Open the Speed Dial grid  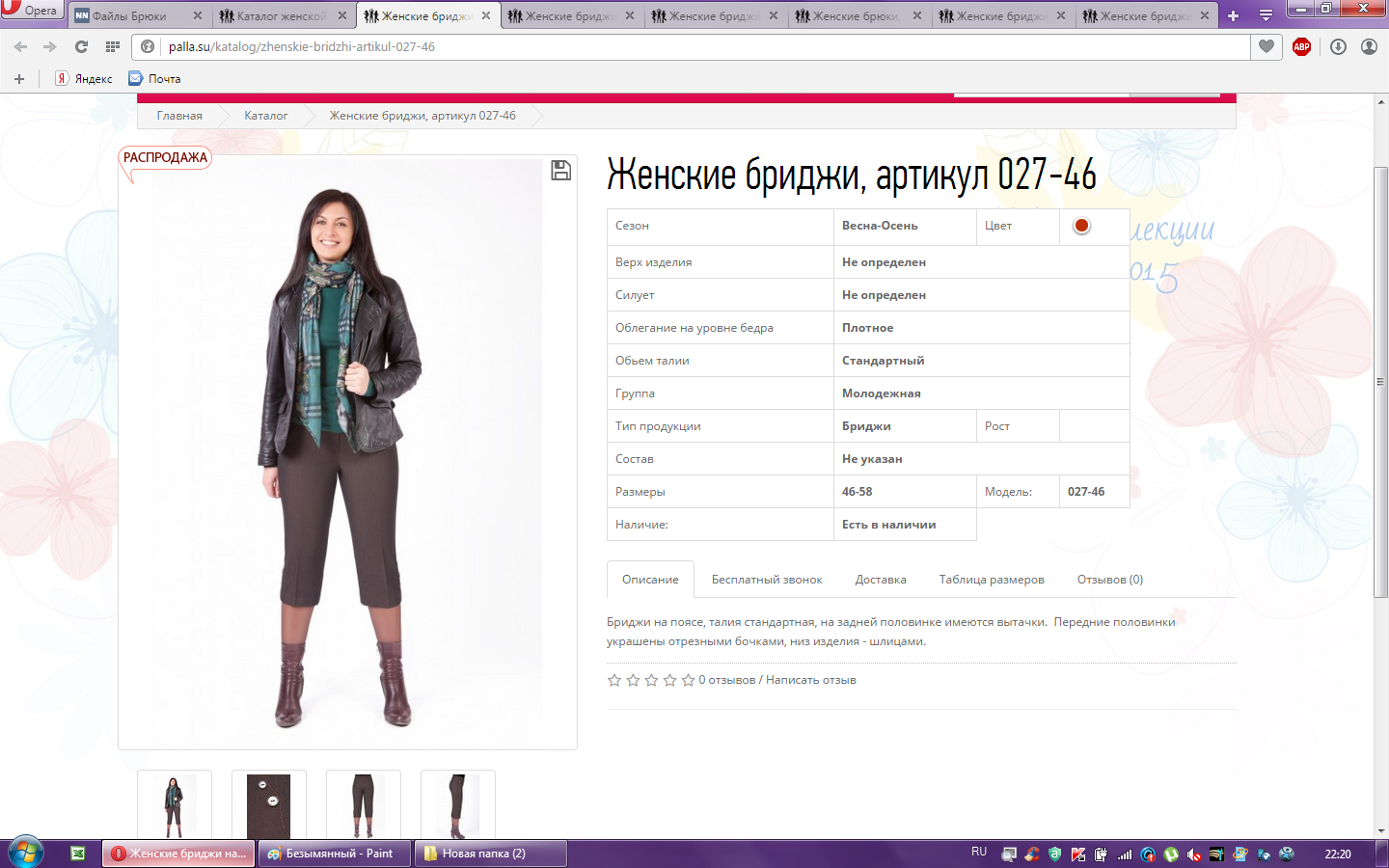[x=113, y=46]
